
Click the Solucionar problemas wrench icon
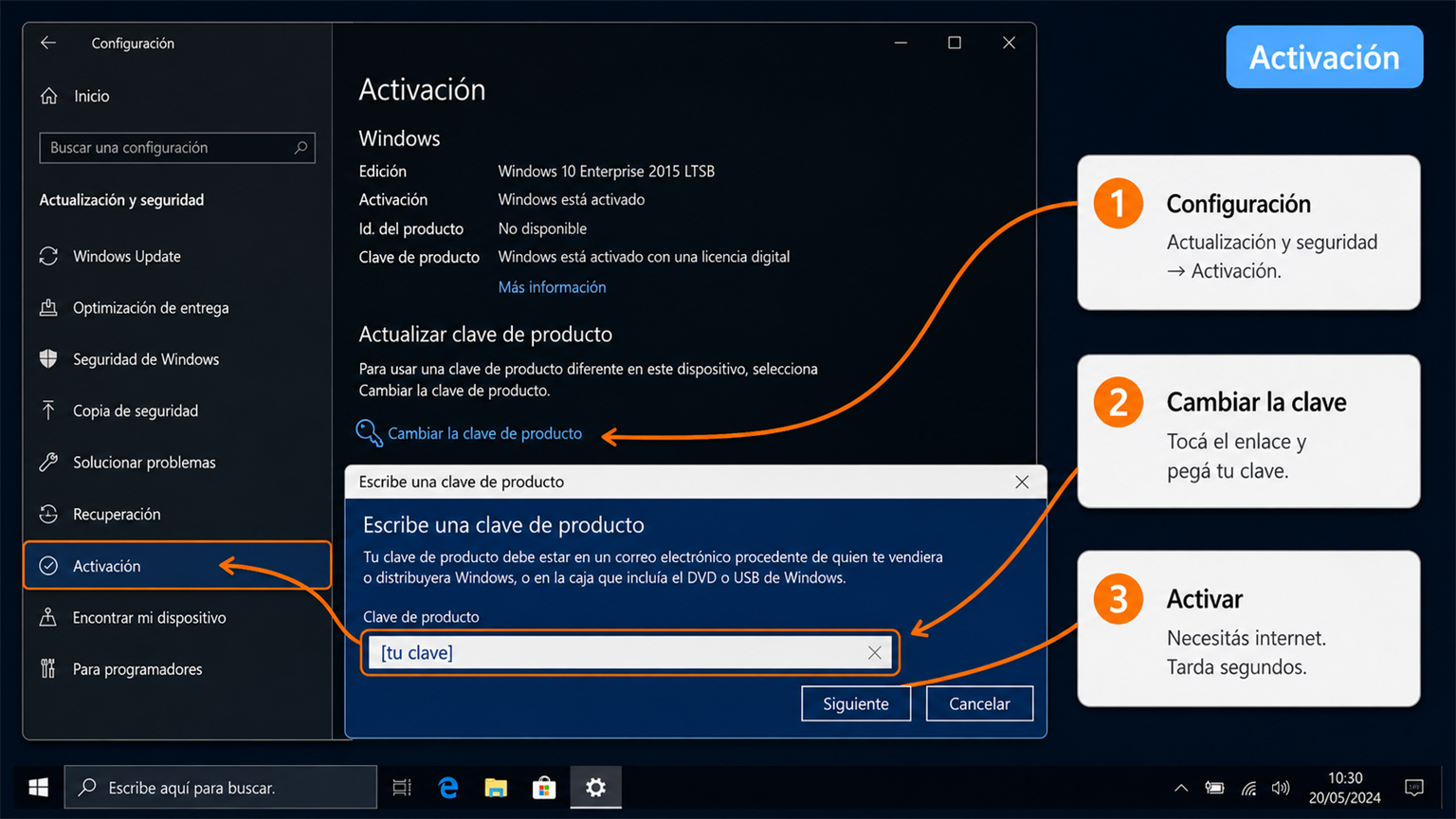(x=48, y=462)
